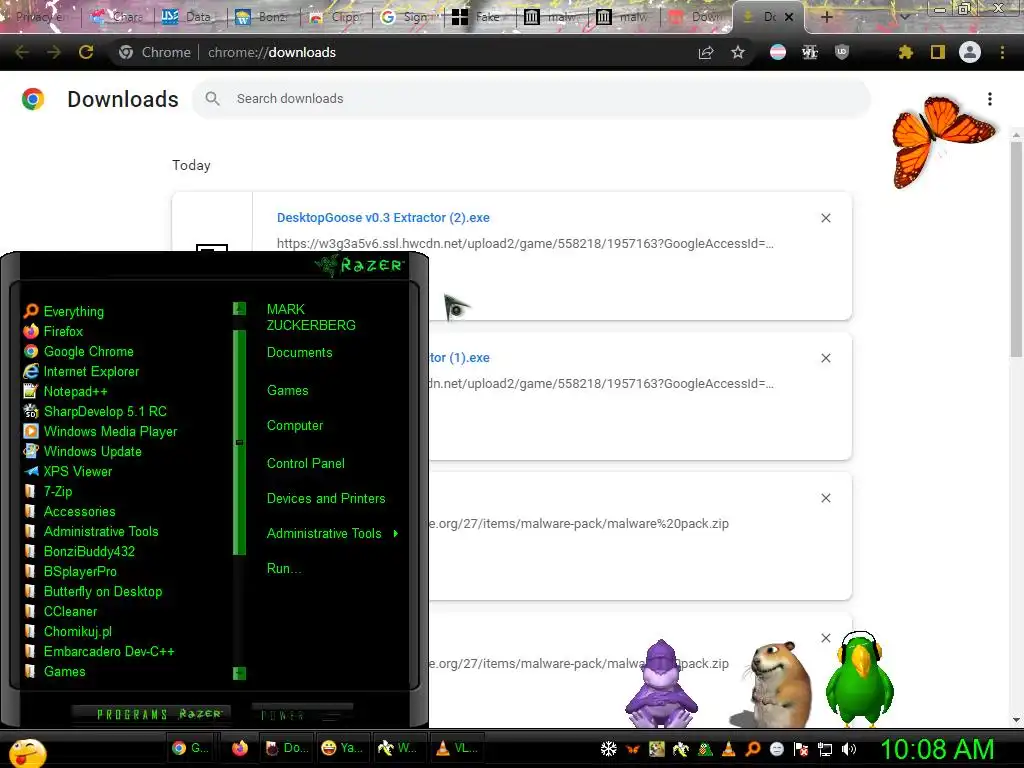Switch to the Firefox taskbar button
The image size is (1024, 768).
pos(240,748)
